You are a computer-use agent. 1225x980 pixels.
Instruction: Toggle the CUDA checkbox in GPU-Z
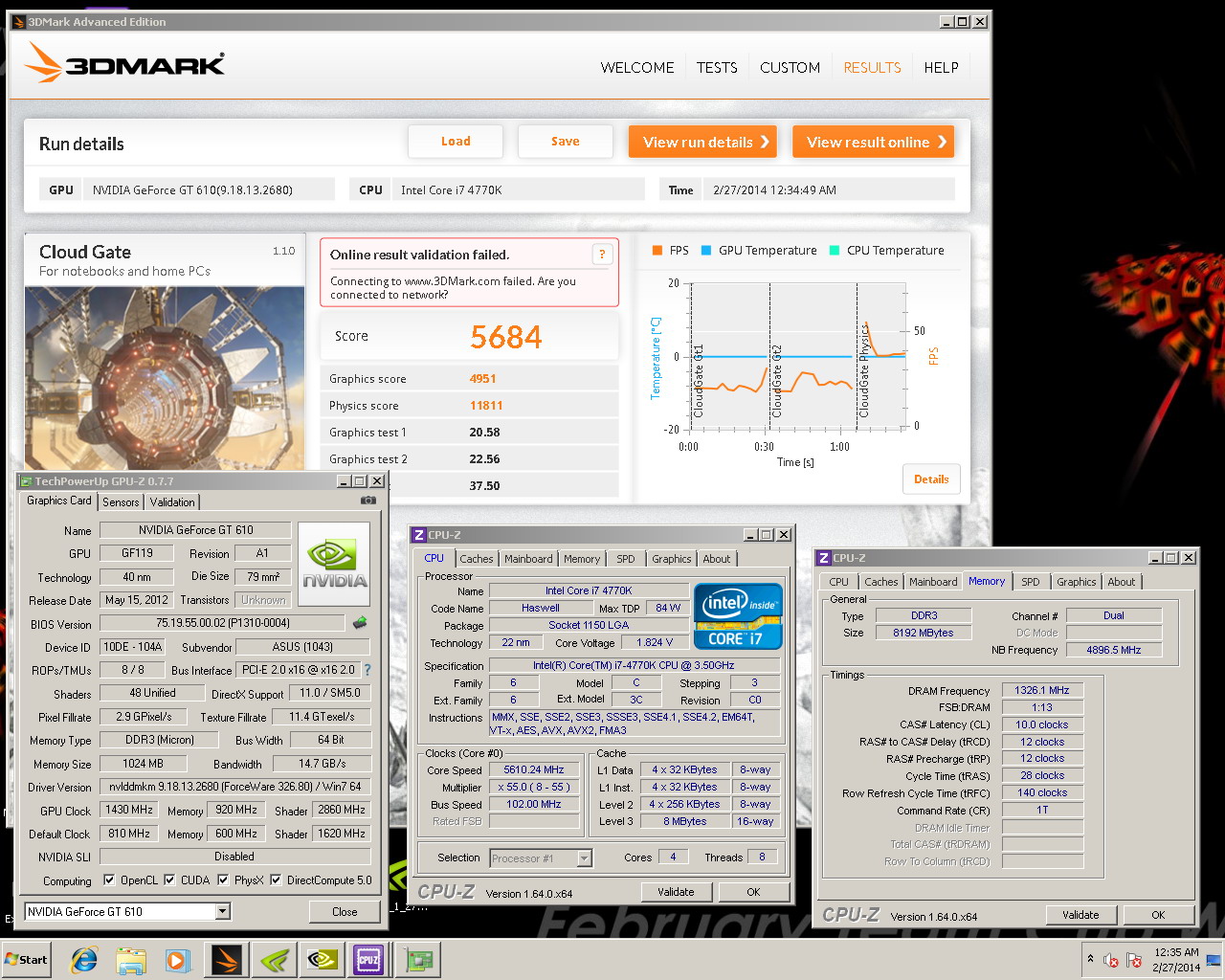point(169,880)
